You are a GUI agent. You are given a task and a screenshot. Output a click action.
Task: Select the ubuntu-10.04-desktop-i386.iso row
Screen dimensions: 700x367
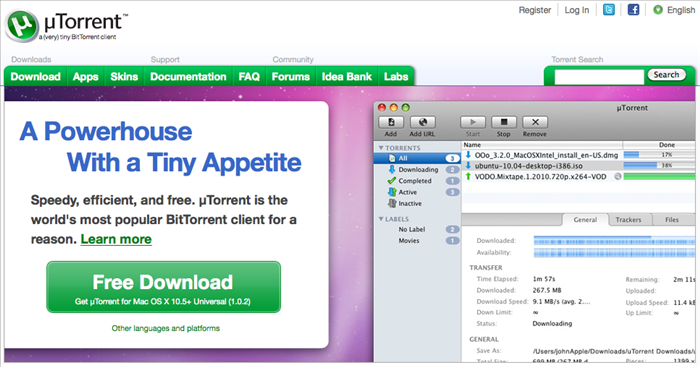[x=579, y=166]
